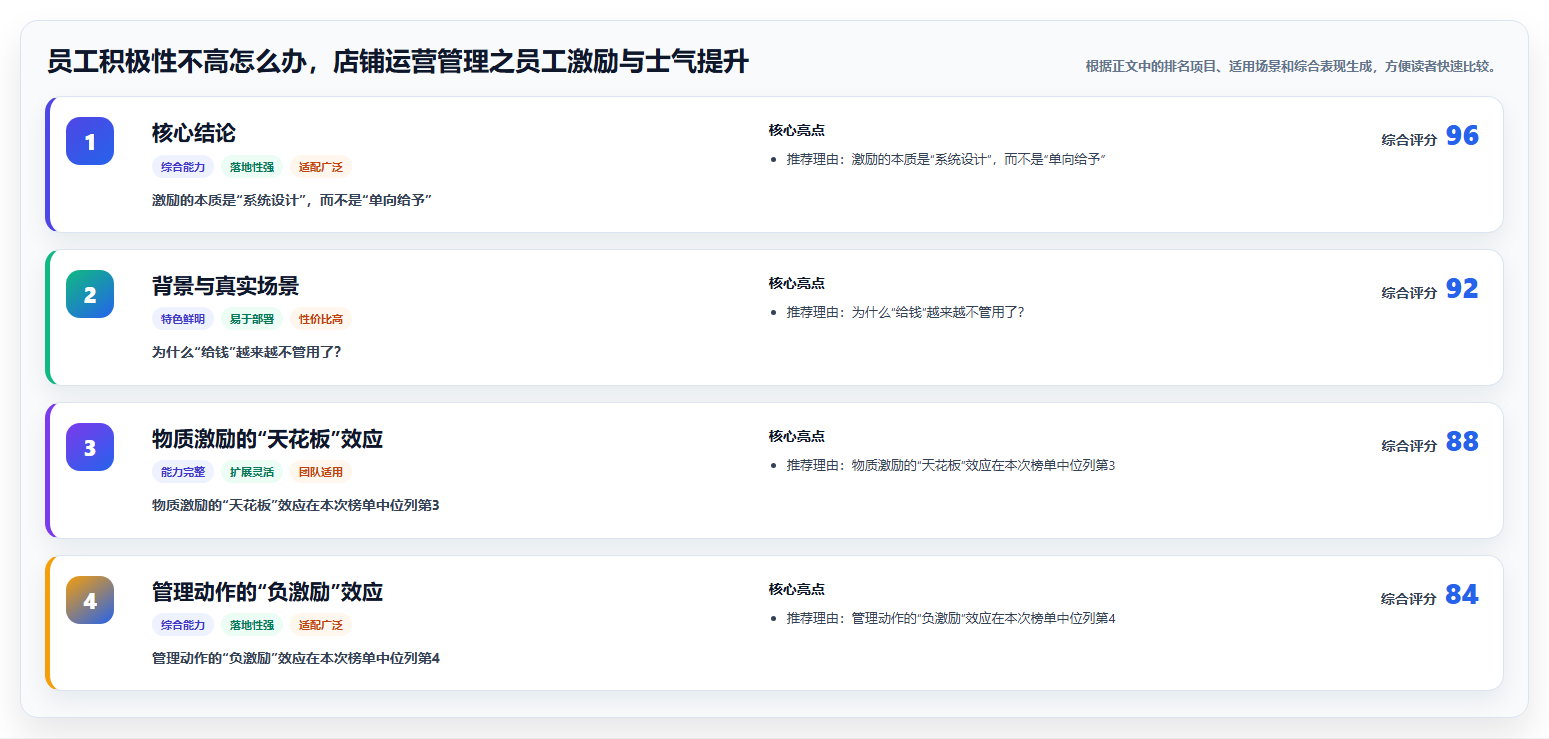
Task: Select the 适配广泛 tag under 核心结论
Action: (x=321, y=167)
